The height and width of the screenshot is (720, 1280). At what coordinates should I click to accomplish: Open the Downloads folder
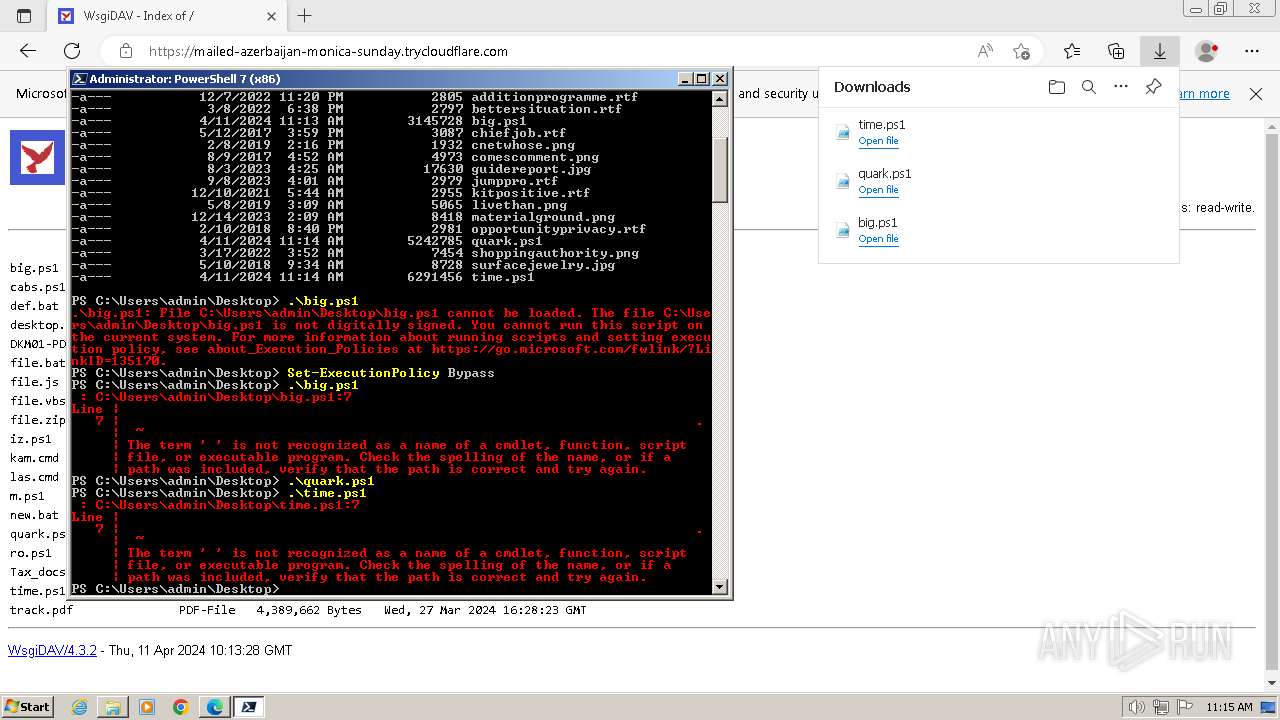pos(1057,87)
